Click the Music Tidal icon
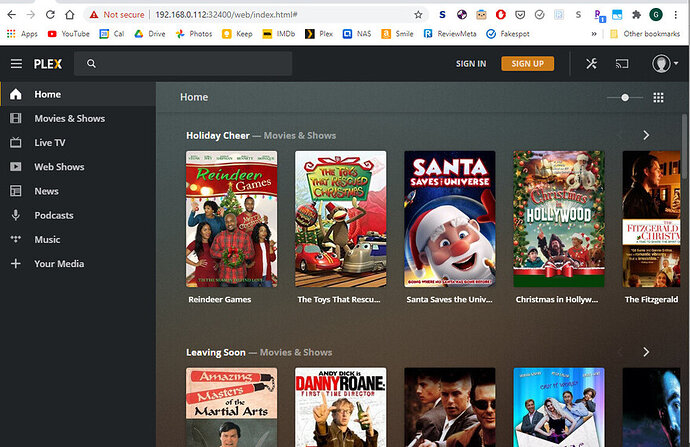 [x=16, y=239]
